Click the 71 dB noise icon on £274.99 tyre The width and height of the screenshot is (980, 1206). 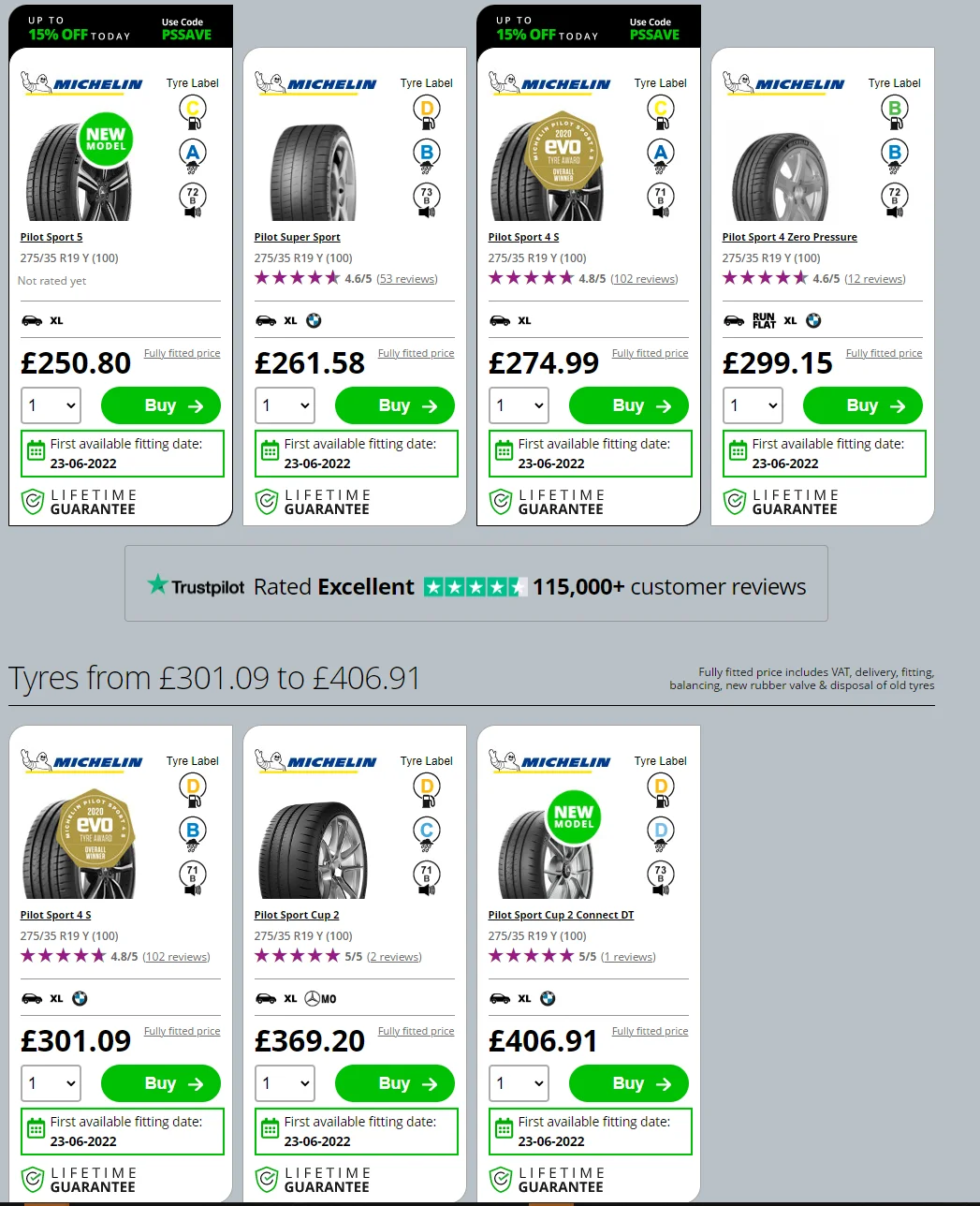pyautogui.click(x=661, y=199)
